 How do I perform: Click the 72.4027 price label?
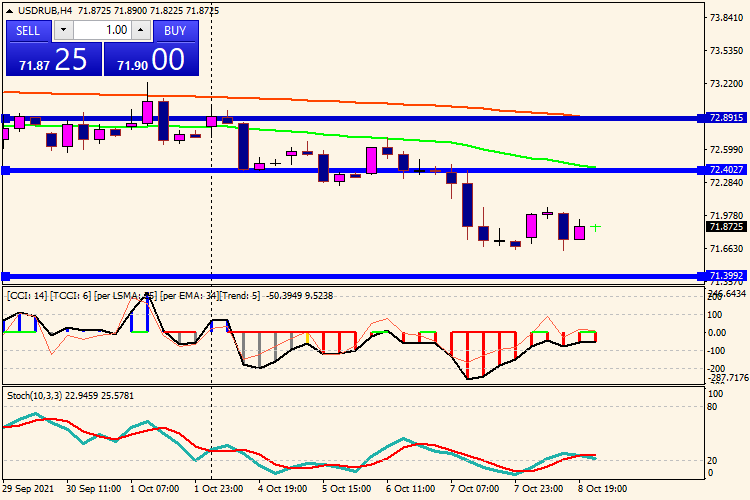(x=726, y=170)
